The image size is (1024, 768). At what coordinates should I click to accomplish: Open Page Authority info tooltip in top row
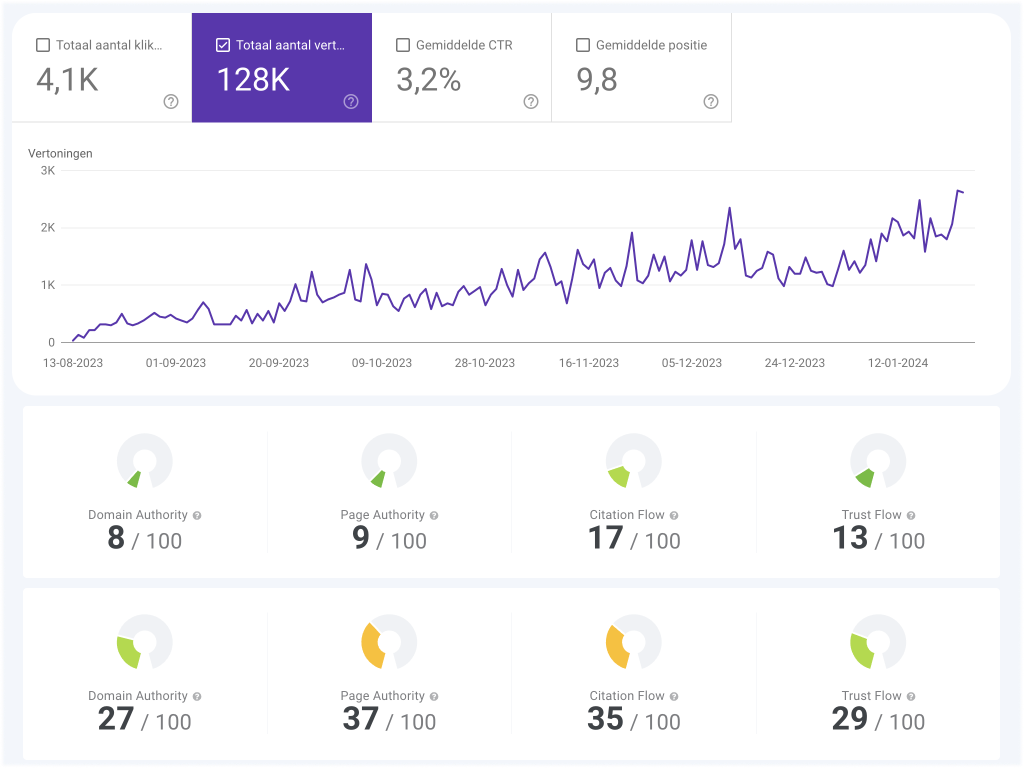(433, 514)
